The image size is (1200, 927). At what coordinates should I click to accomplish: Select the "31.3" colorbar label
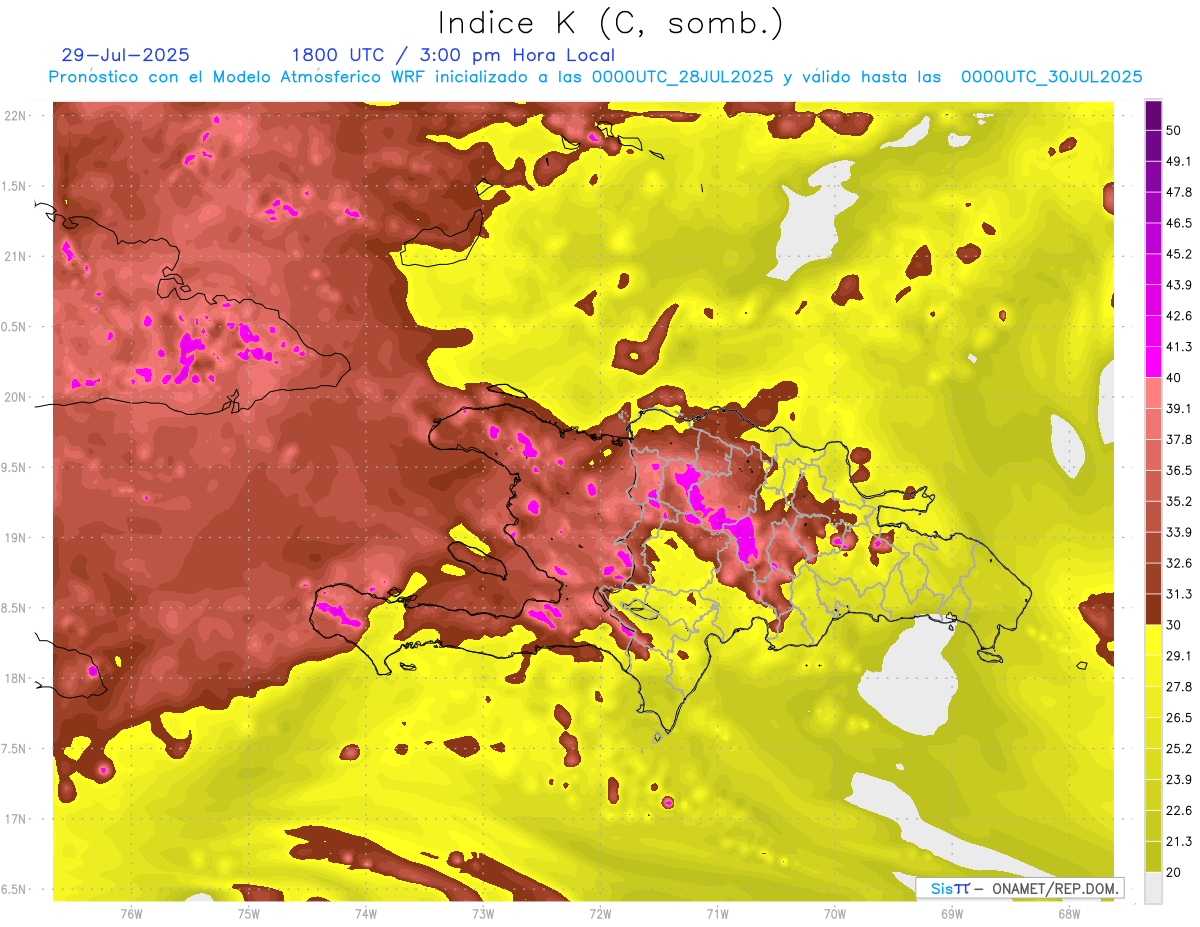point(1179,594)
